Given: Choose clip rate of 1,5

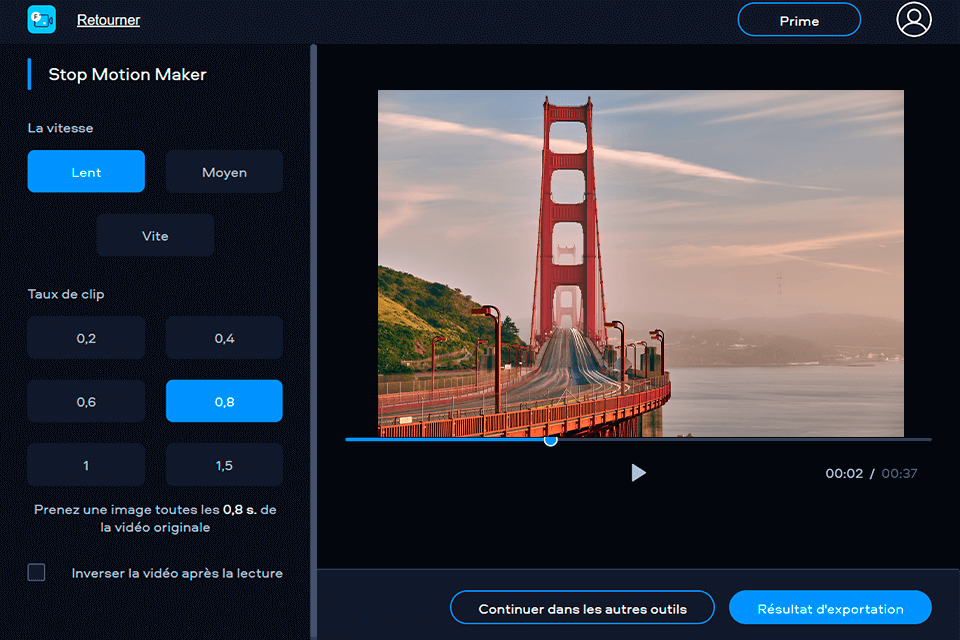Looking at the screenshot, I should click(224, 465).
